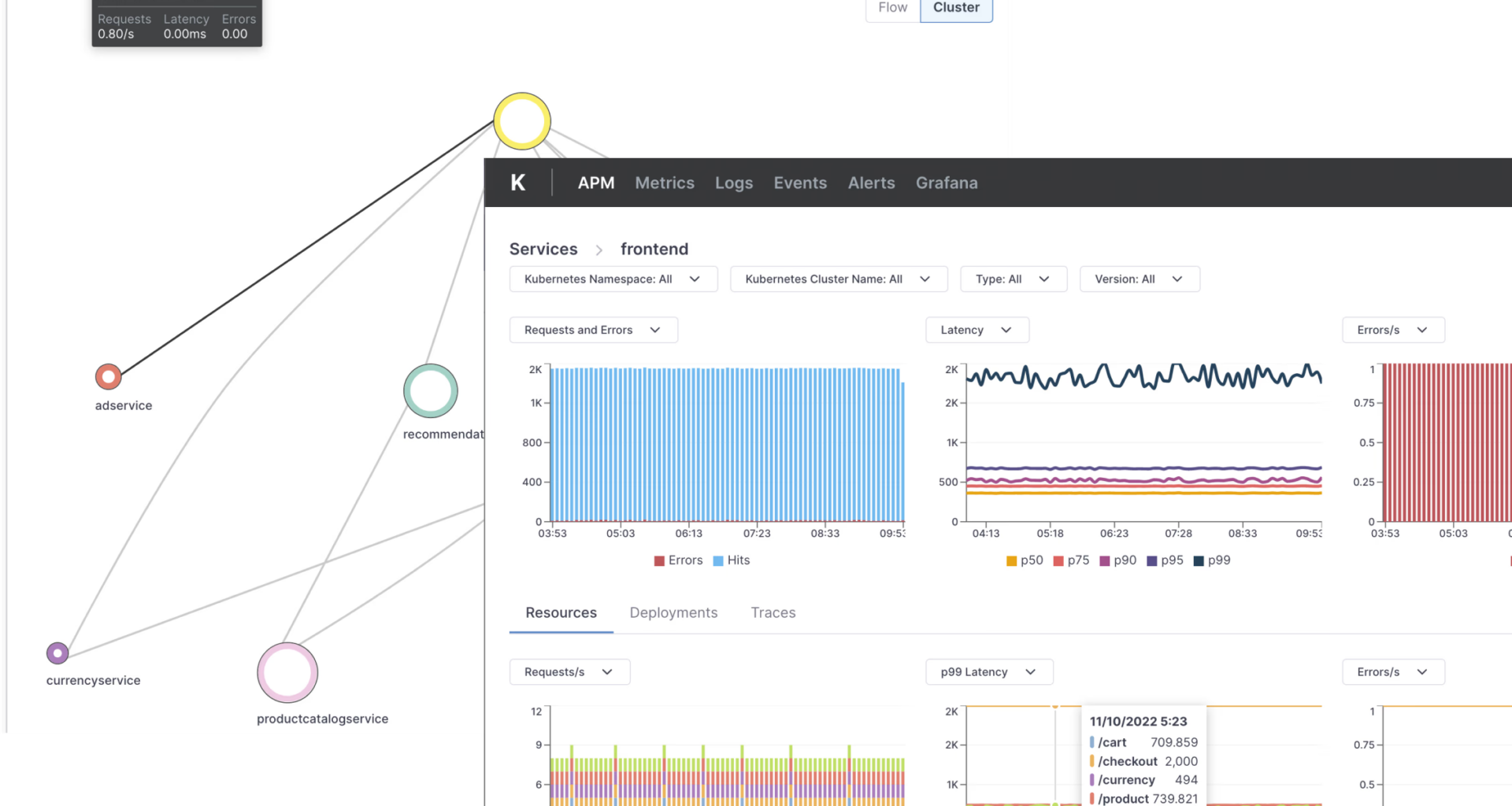Click the currencyservice node label
The height and width of the screenshot is (806, 1512).
[x=93, y=680]
